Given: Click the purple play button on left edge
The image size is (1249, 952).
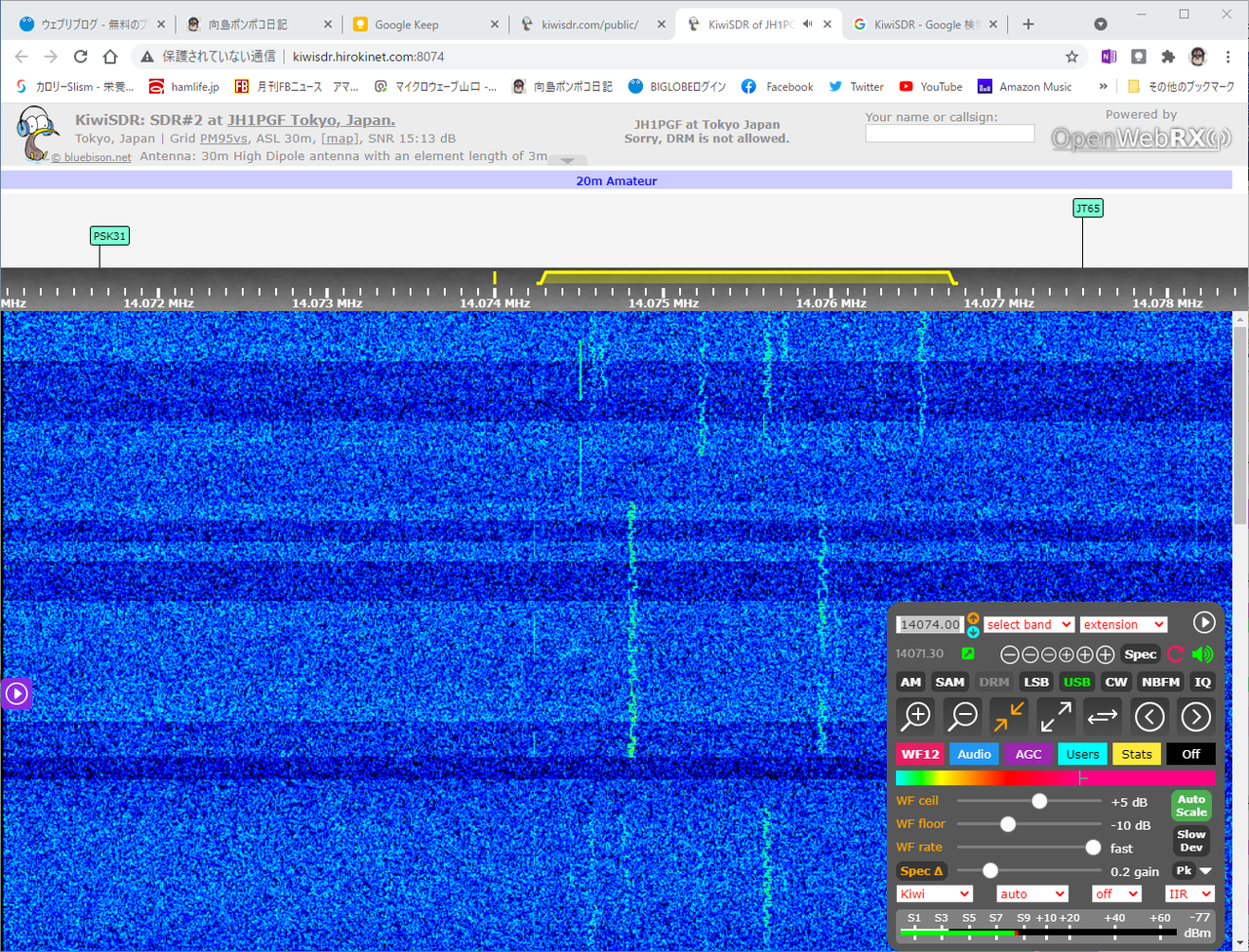Looking at the screenshot, I should pyautogui.click(x=17, y=694).
